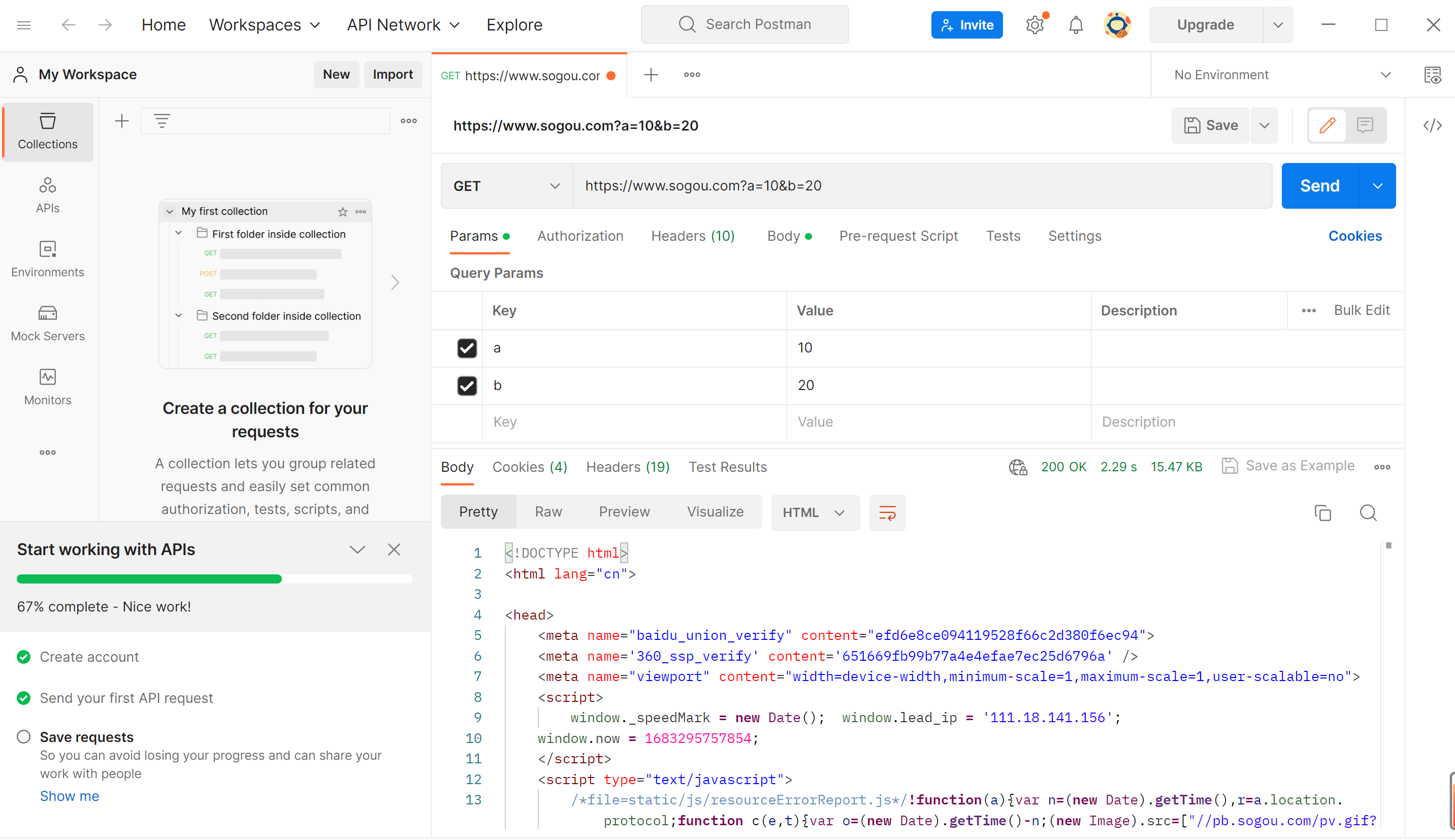Open notifications bell
The height and width of the screenshot is (840, 1455).
click(1076, 25)
